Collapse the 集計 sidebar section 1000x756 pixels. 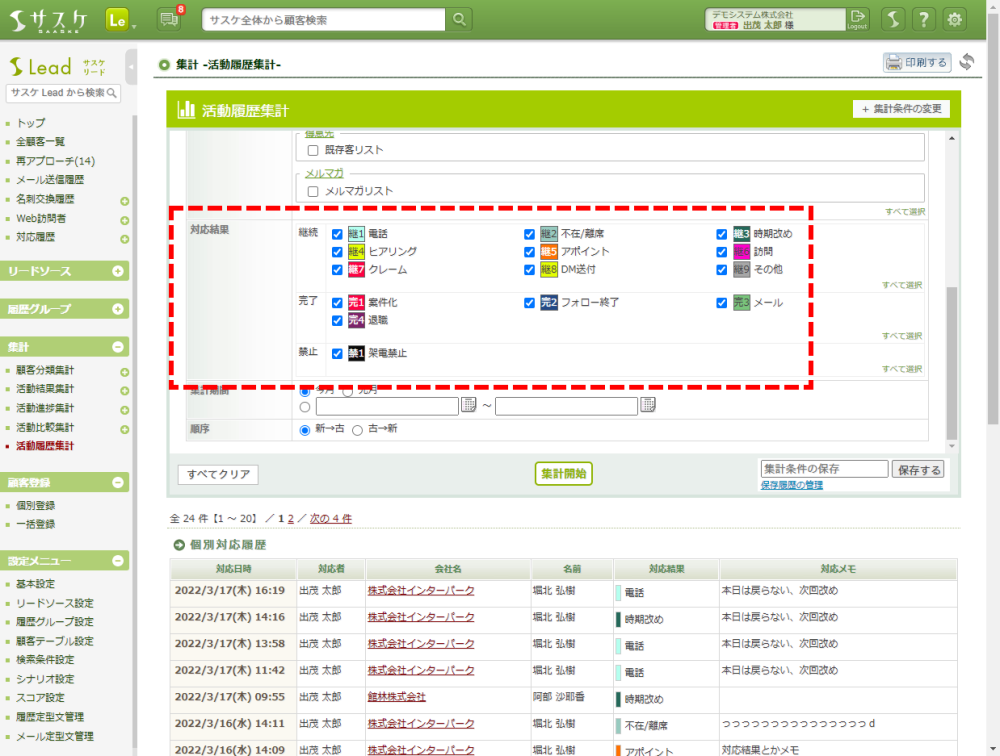(x=118, y=347)
